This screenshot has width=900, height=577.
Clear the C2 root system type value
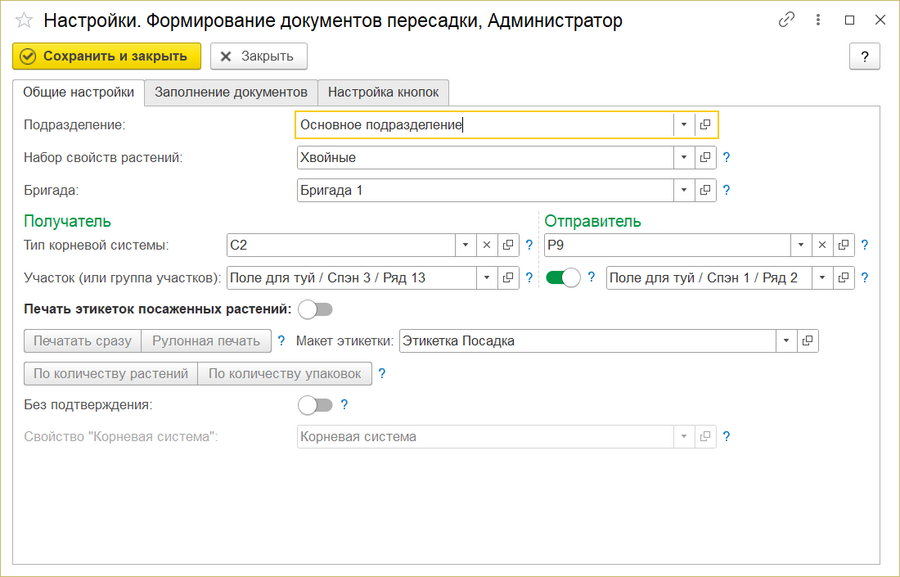pos(487,245)
